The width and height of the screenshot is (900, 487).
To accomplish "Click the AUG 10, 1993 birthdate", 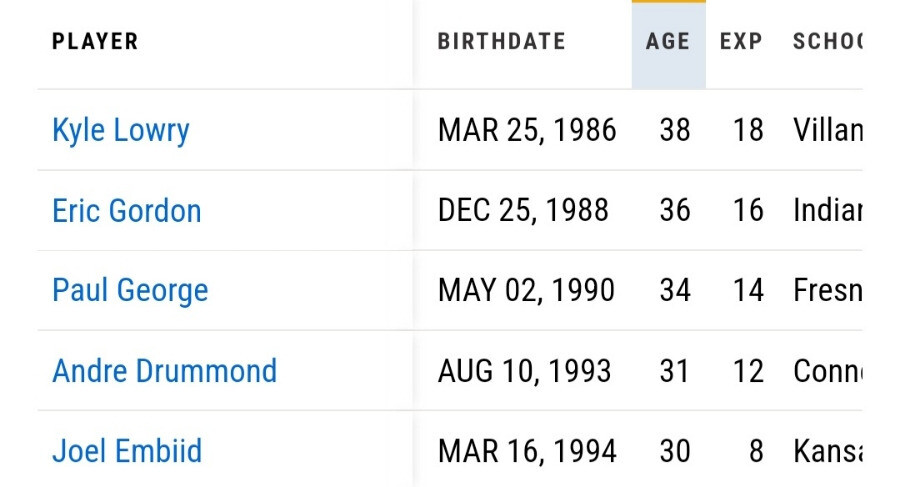I will pos(524,371).
